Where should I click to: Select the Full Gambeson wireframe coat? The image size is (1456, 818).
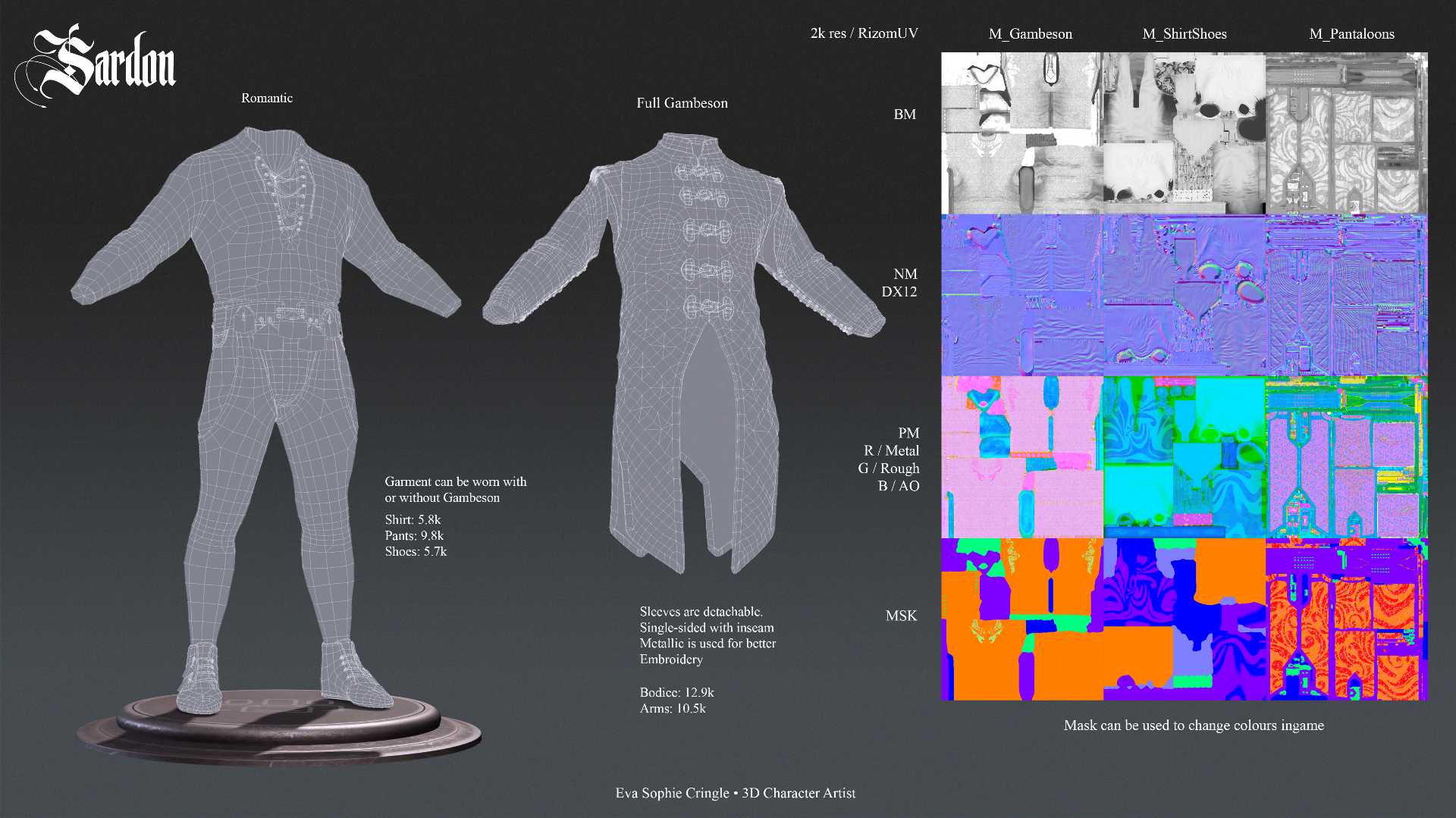(x=682, y=341)
